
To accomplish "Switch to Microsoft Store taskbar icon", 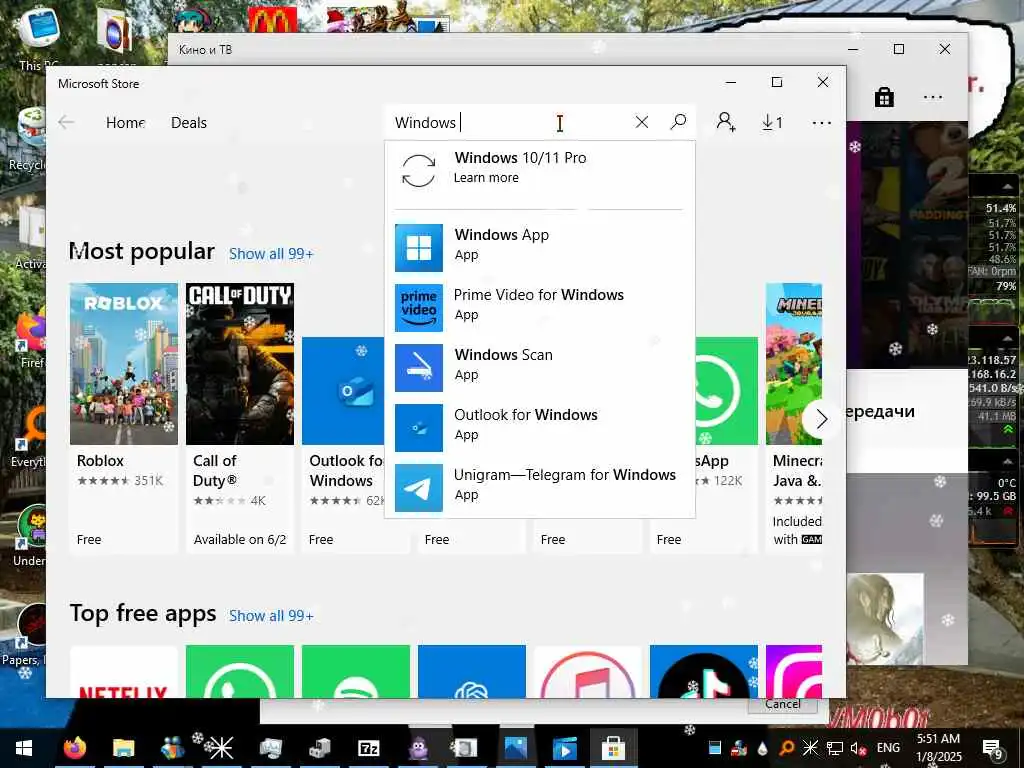I will 613,748.
